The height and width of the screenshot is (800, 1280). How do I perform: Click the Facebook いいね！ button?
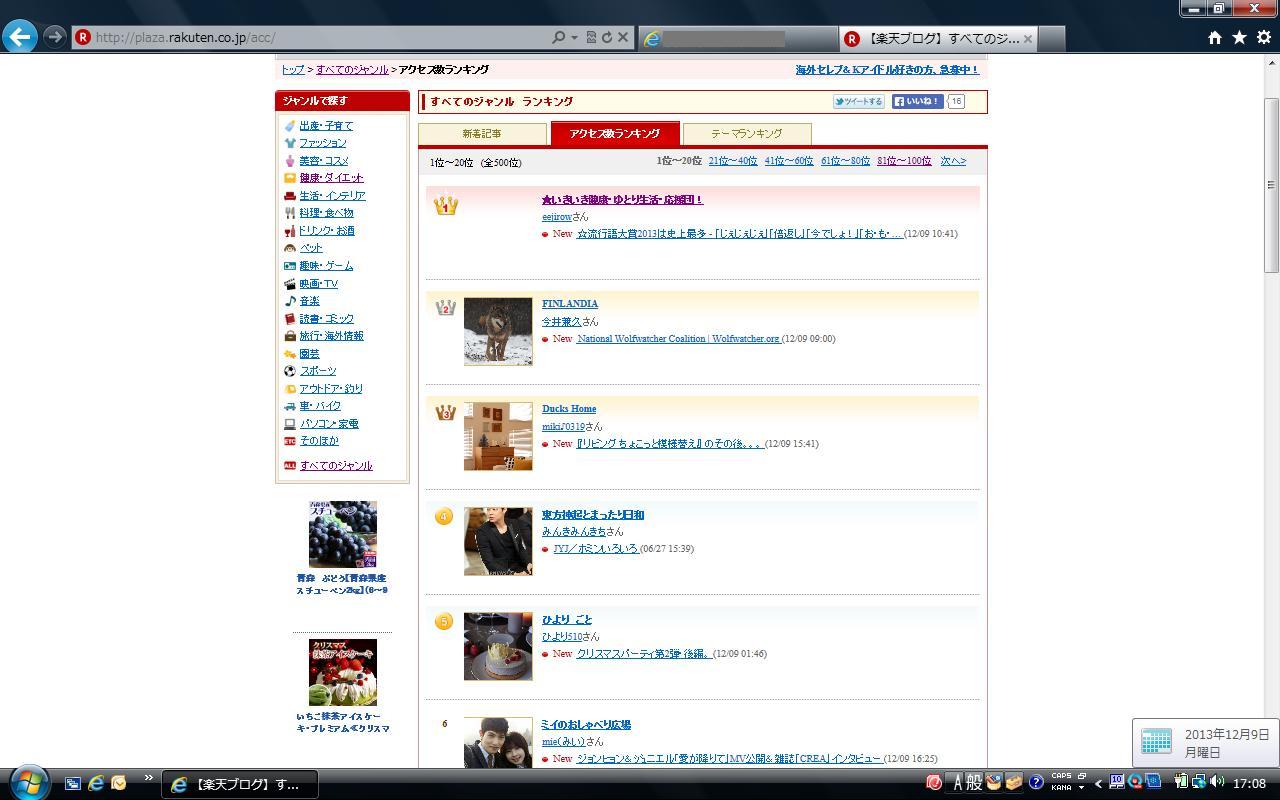click(917, 101)
